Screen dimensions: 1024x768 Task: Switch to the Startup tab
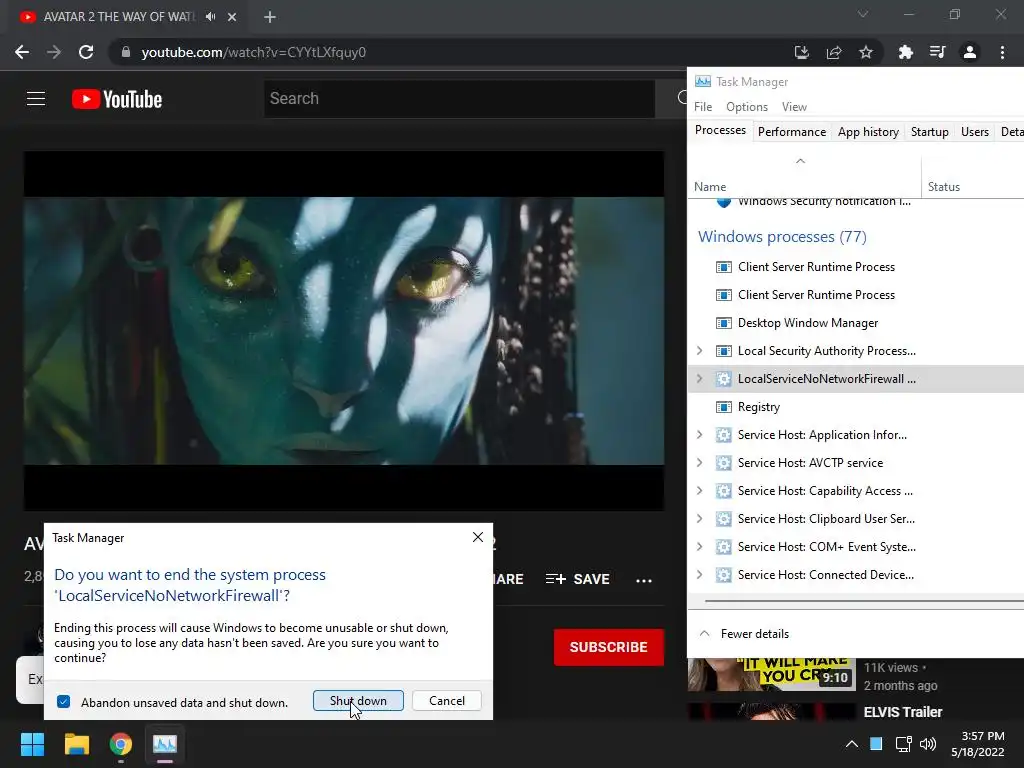click(929, 132)
